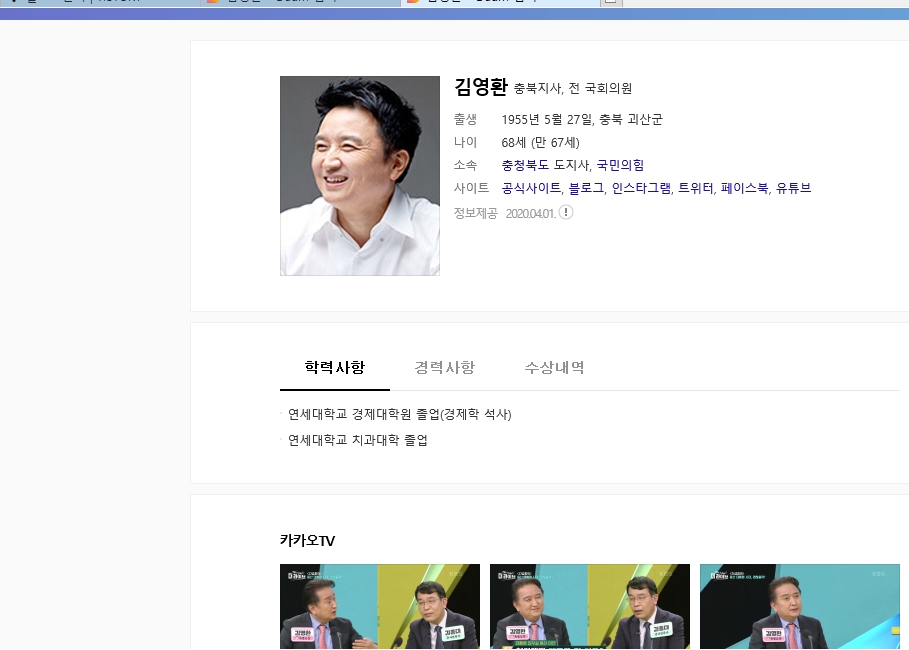Click the 정보제공 date 2020.04.01.

530,213
